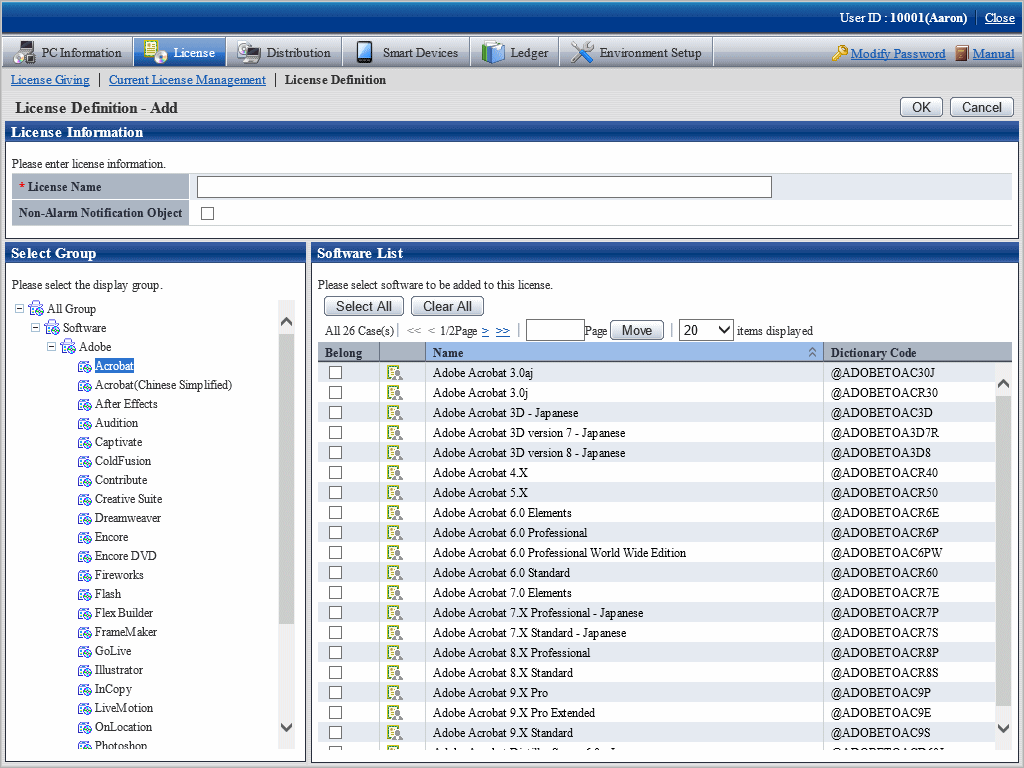Viewport: 1024px width, 768px height.
Task: Click the Adobe group folder icon
Action: click(68, 346)
